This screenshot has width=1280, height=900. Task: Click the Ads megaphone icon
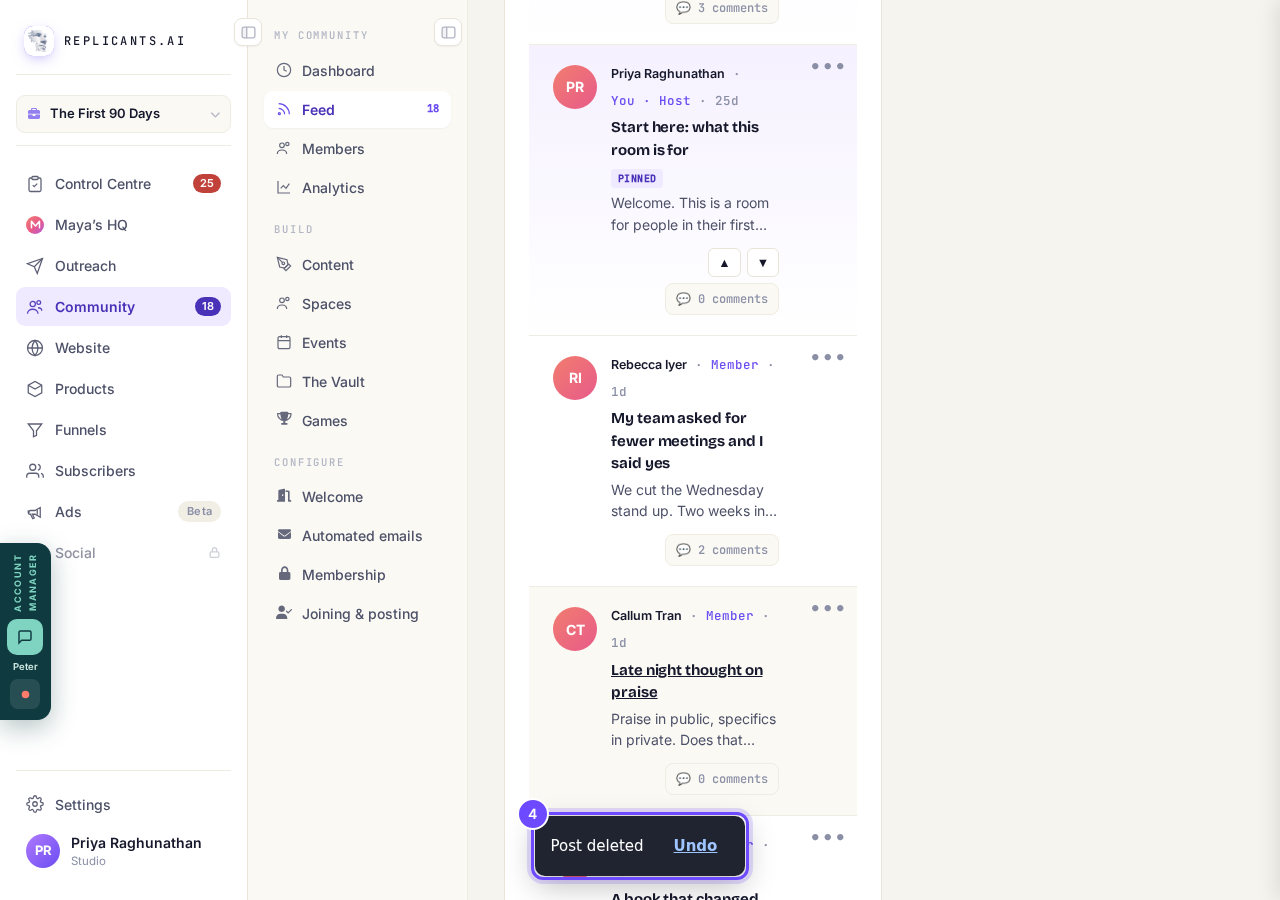click(35, 512)
